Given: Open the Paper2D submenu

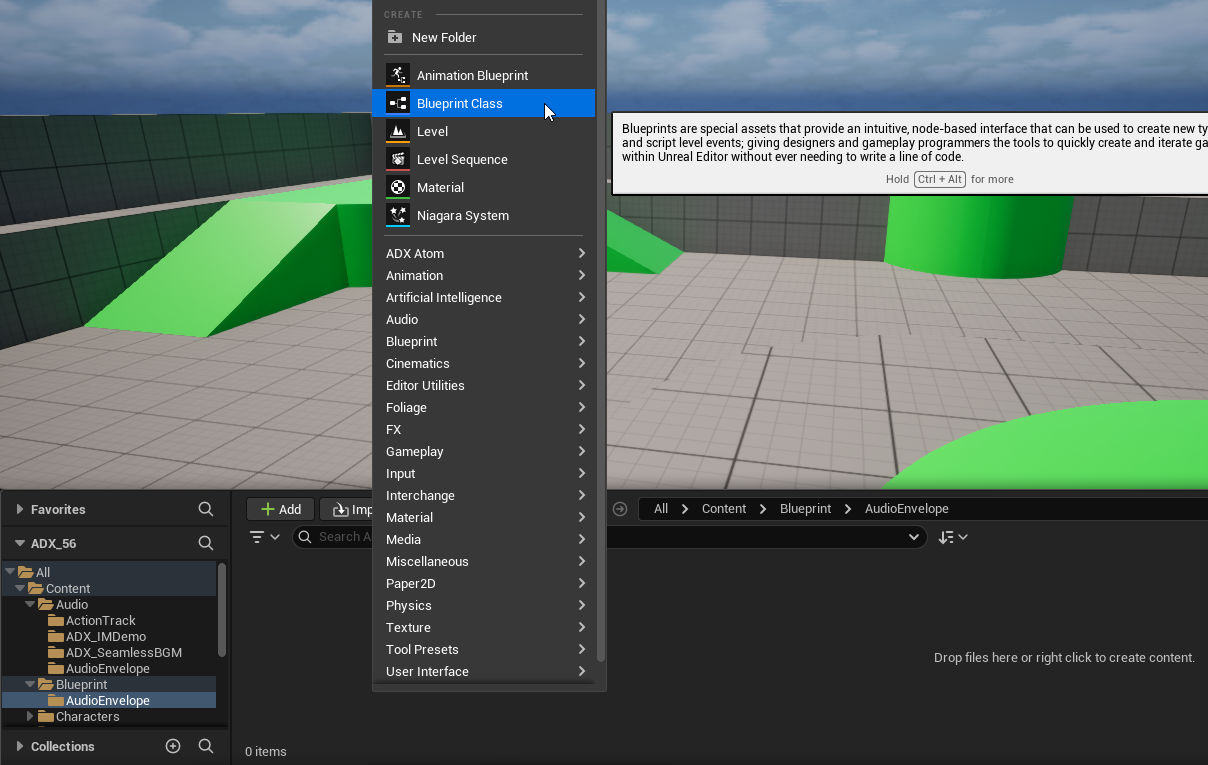Looking at the screenshot, I should click(x=483, y=583).
